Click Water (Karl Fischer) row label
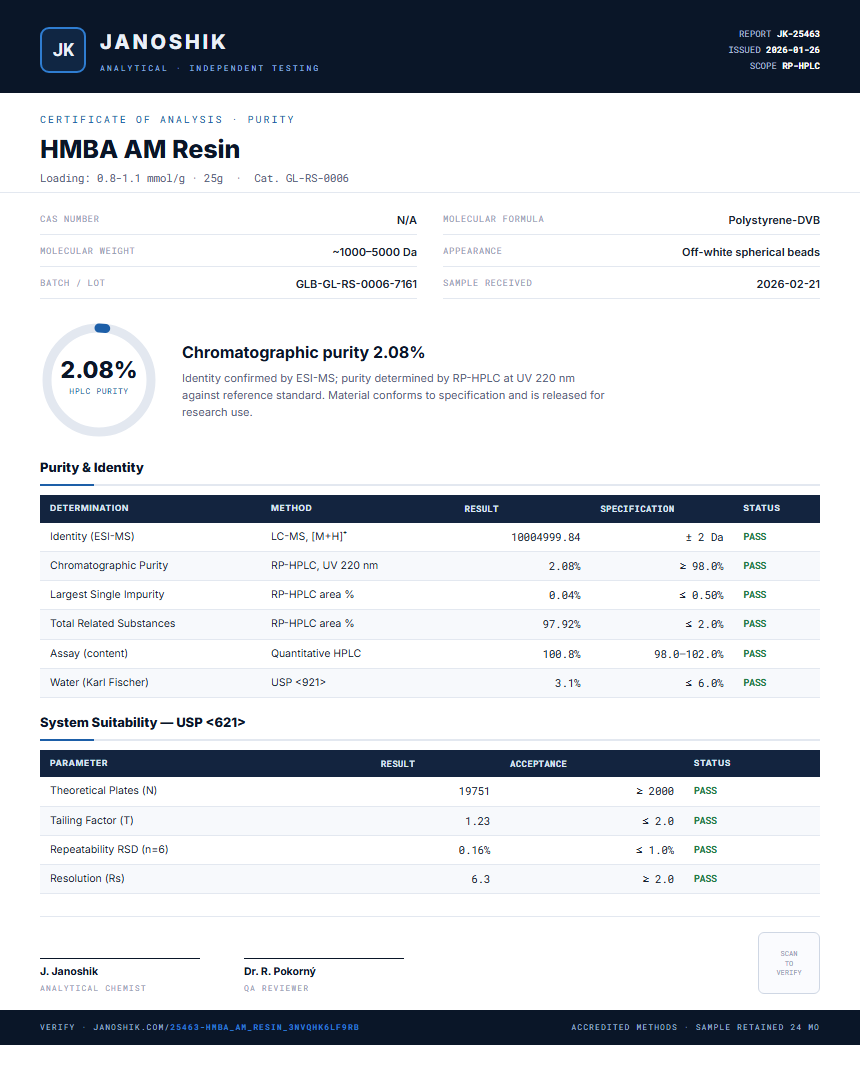Image resolution: width=860 pixels, height=1073 pixels. [x=99, y=682]
